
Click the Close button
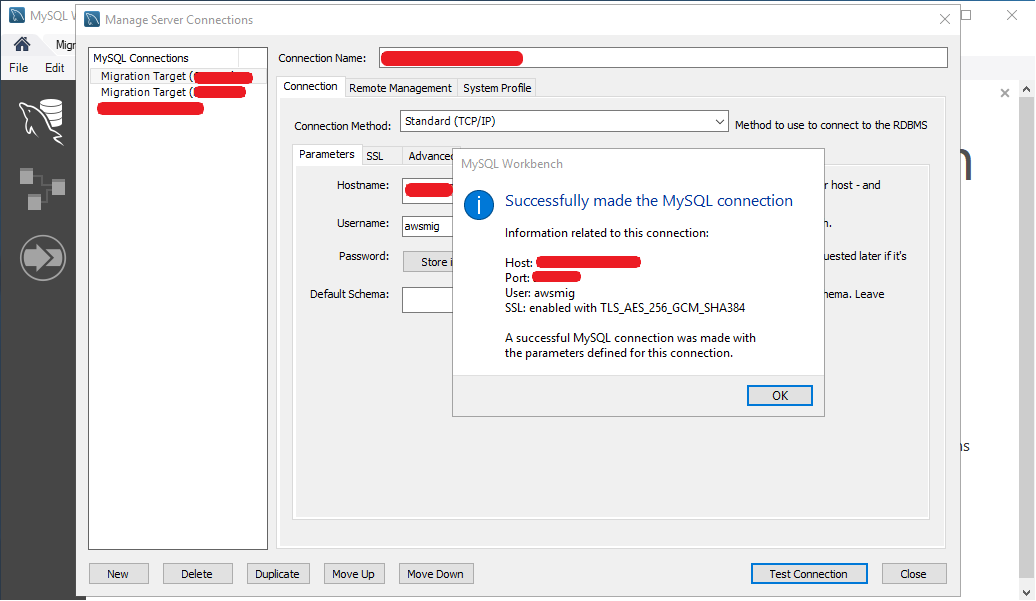914,574
